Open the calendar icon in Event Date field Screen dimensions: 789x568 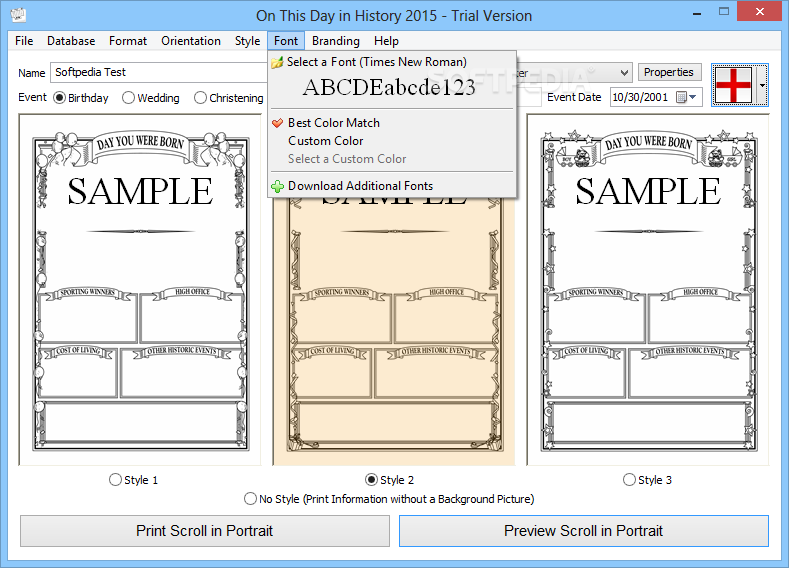[681, 97]
